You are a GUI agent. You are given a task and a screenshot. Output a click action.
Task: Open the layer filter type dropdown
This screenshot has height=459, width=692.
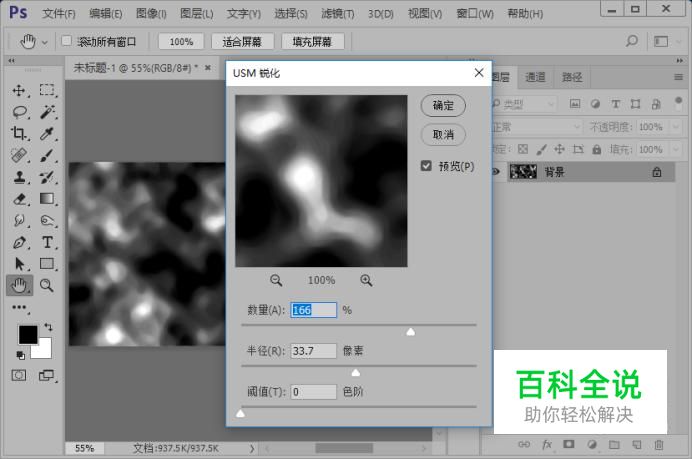tap(524, 104)
